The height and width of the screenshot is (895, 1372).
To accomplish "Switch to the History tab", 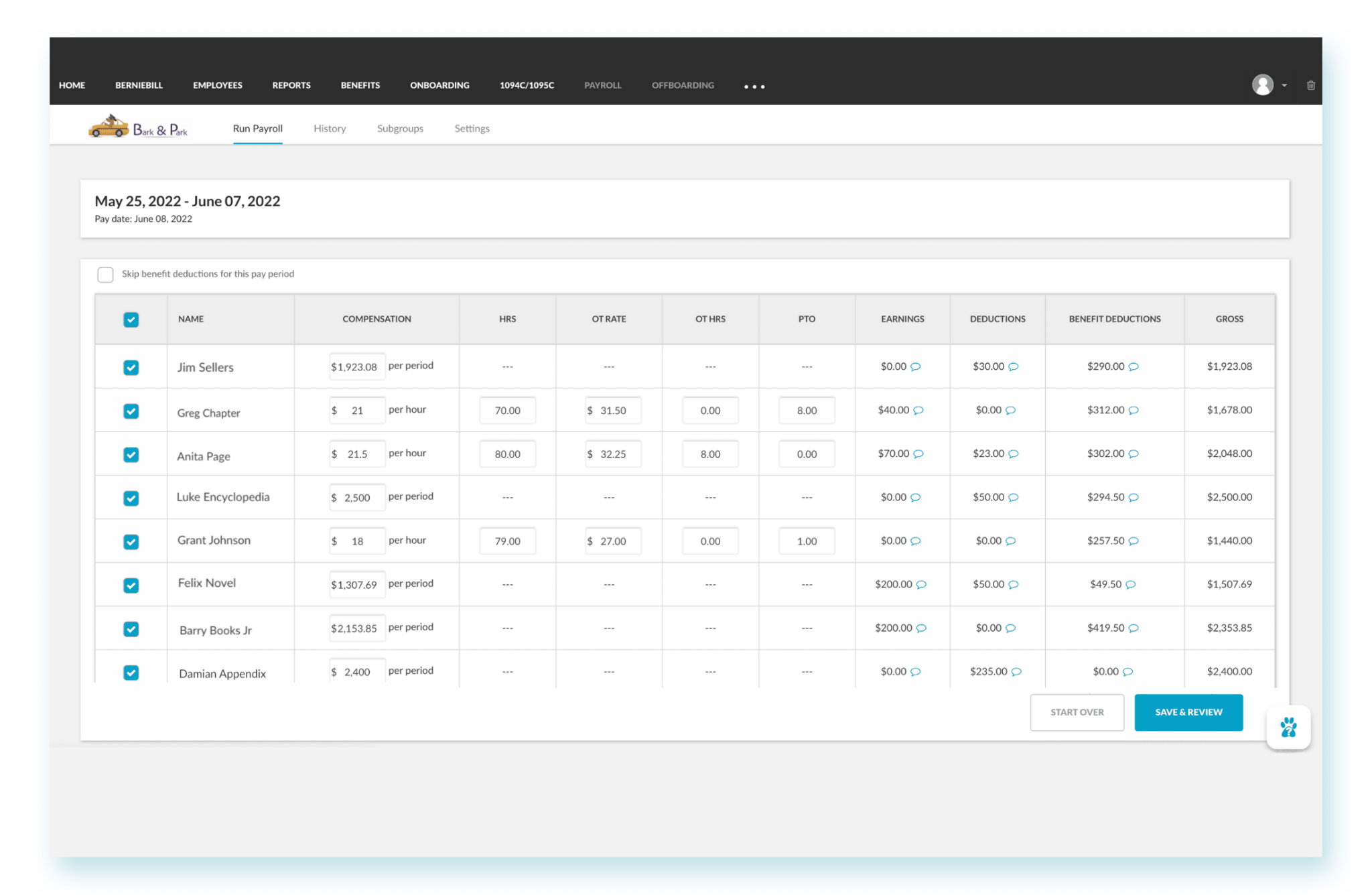I will pos(330,129).
